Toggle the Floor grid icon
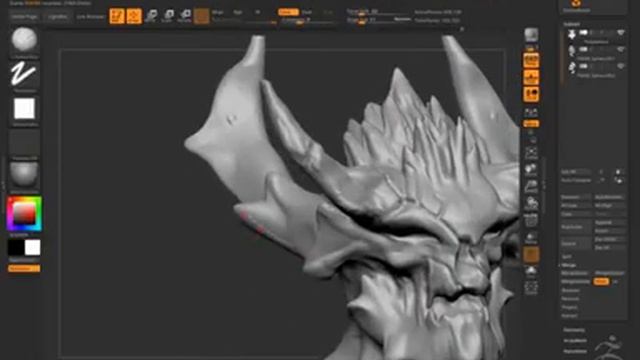The image size is (640, 360). pos(531,77)
